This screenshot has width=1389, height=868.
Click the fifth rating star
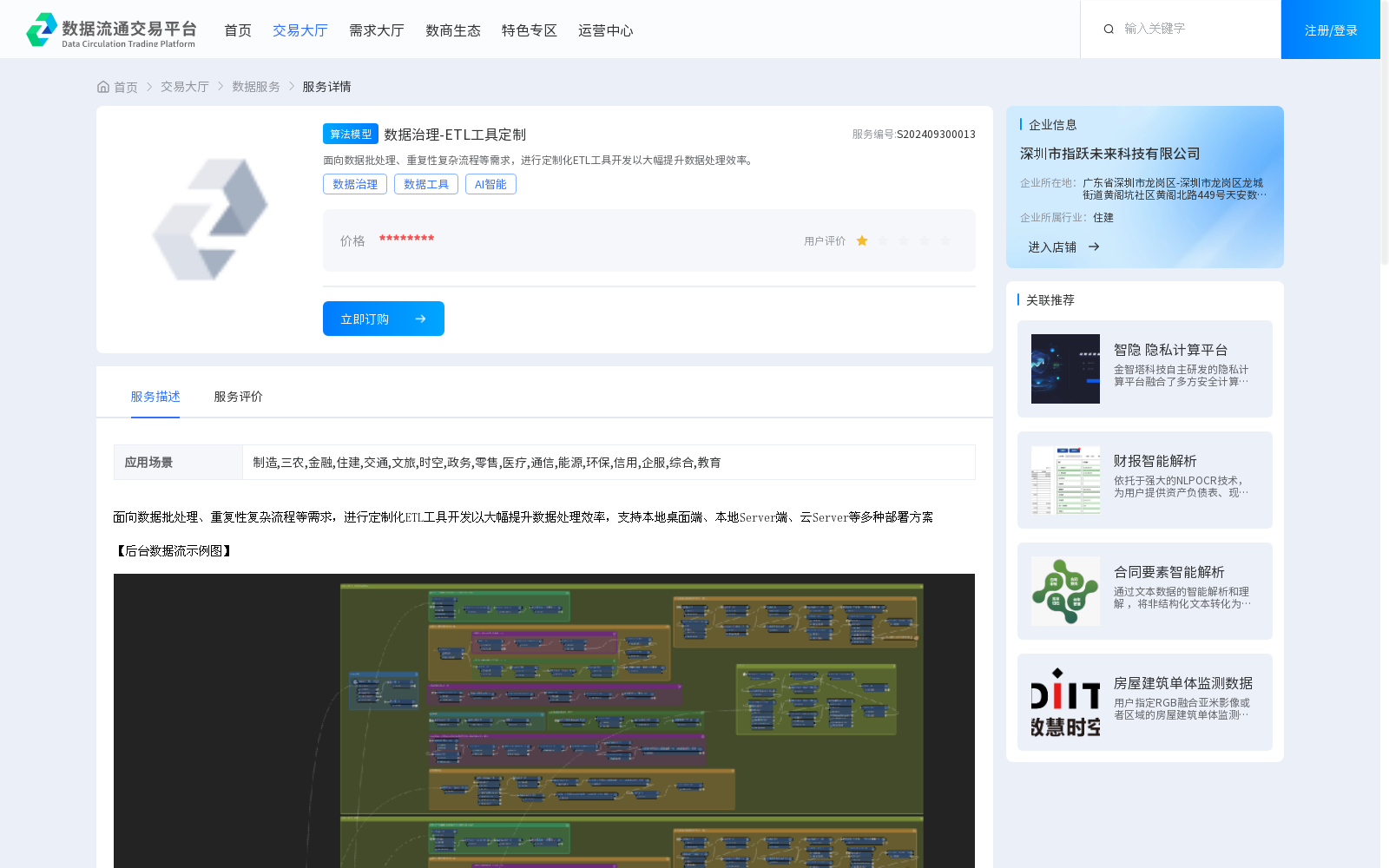(945, 240)
